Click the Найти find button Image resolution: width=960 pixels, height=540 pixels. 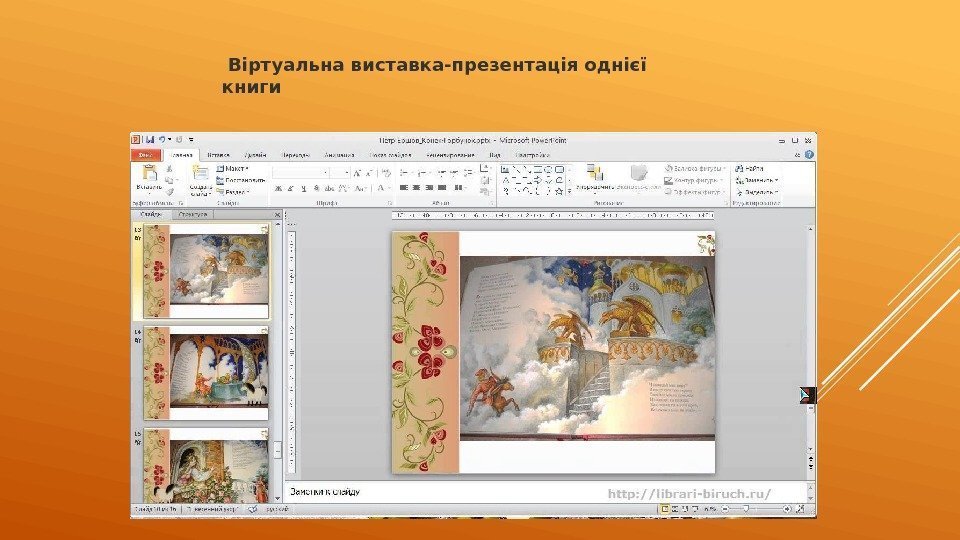749,168
